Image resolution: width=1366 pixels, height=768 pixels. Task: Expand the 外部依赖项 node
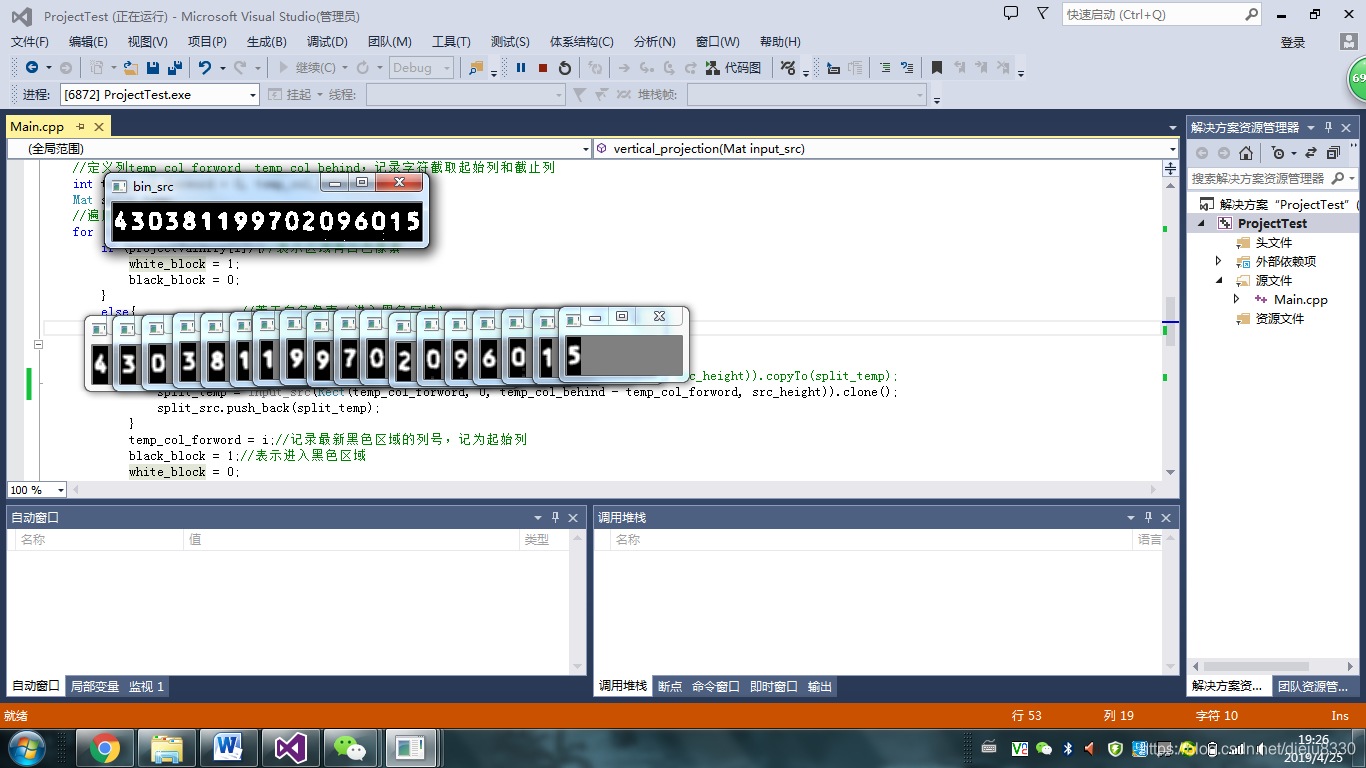pos(1218,261)
